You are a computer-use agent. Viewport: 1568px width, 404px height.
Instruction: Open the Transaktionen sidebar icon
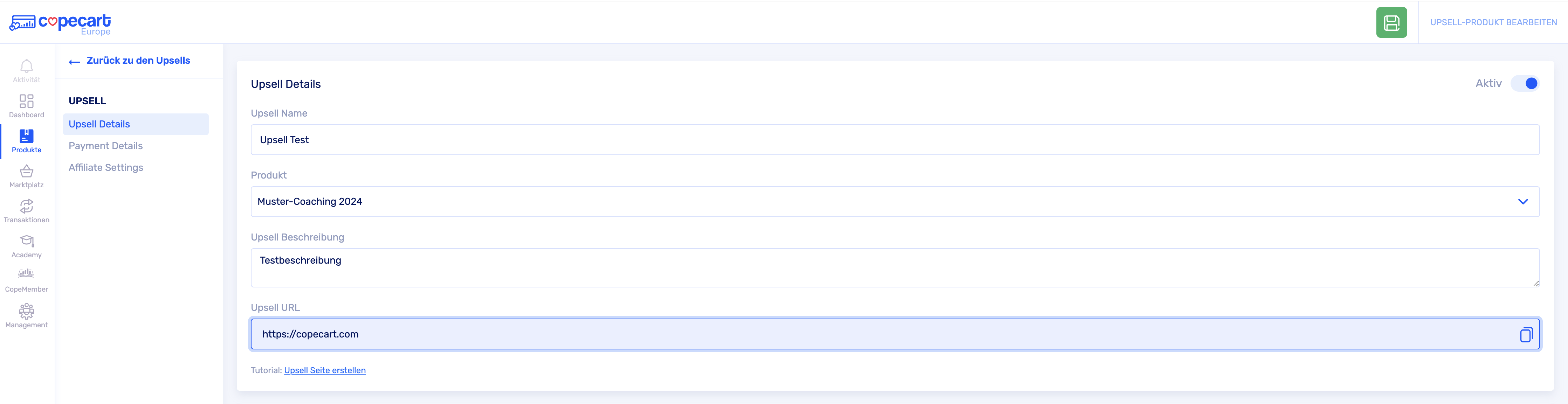pos(26,207)
